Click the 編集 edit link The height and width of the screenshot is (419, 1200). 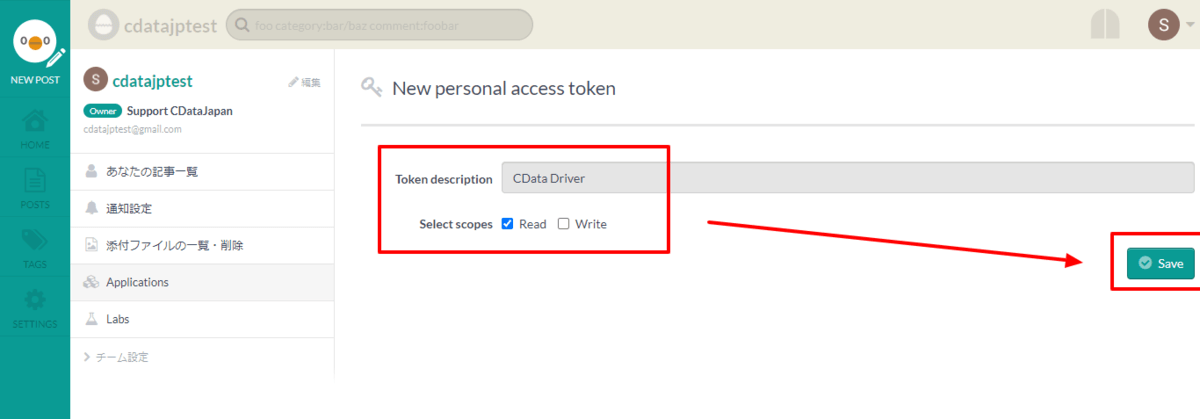tap(305, 82)
